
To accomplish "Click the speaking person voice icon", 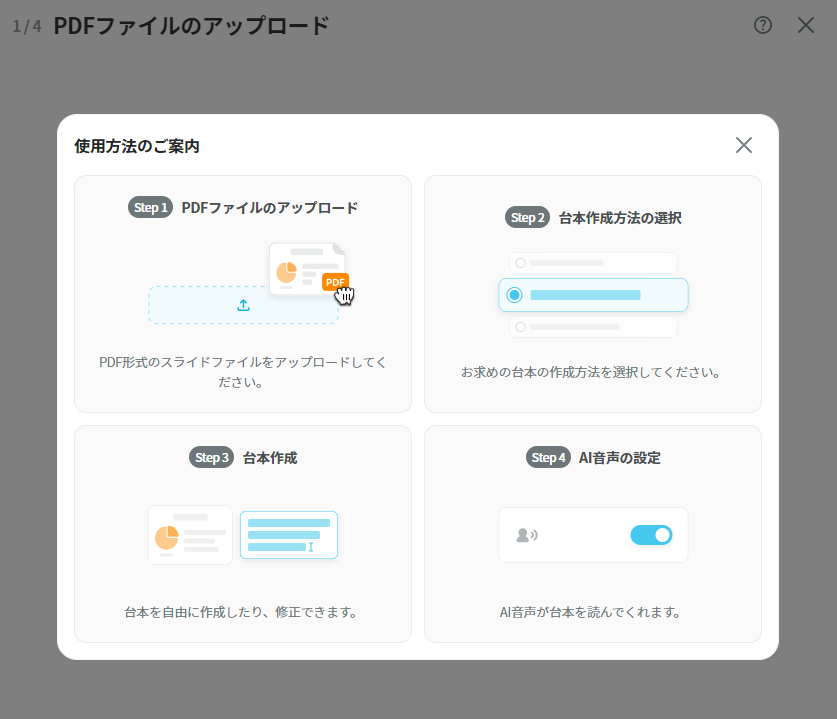I will coord(526,535).
